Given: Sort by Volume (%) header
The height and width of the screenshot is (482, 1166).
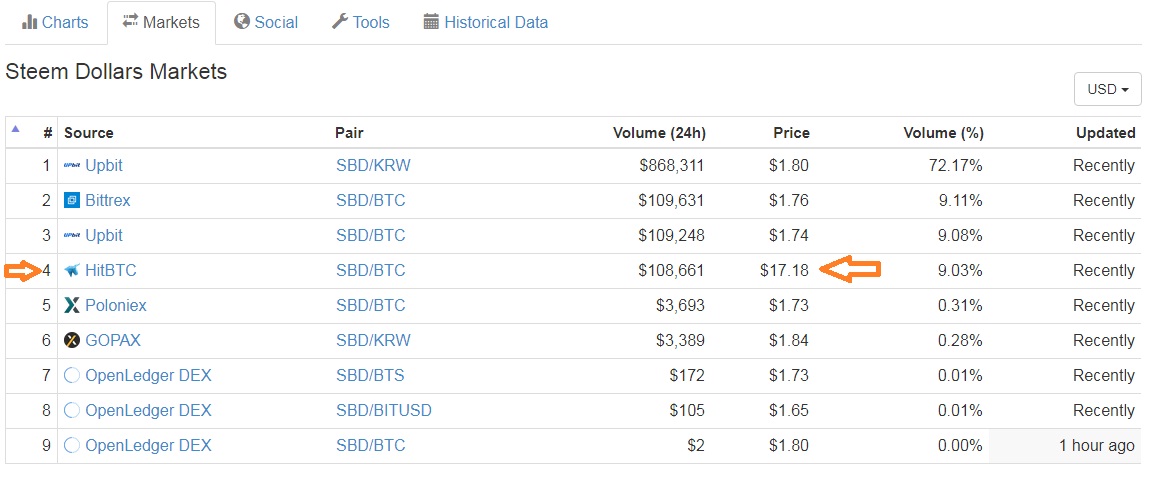Looking at the screenshot, I should click(943, 133).
